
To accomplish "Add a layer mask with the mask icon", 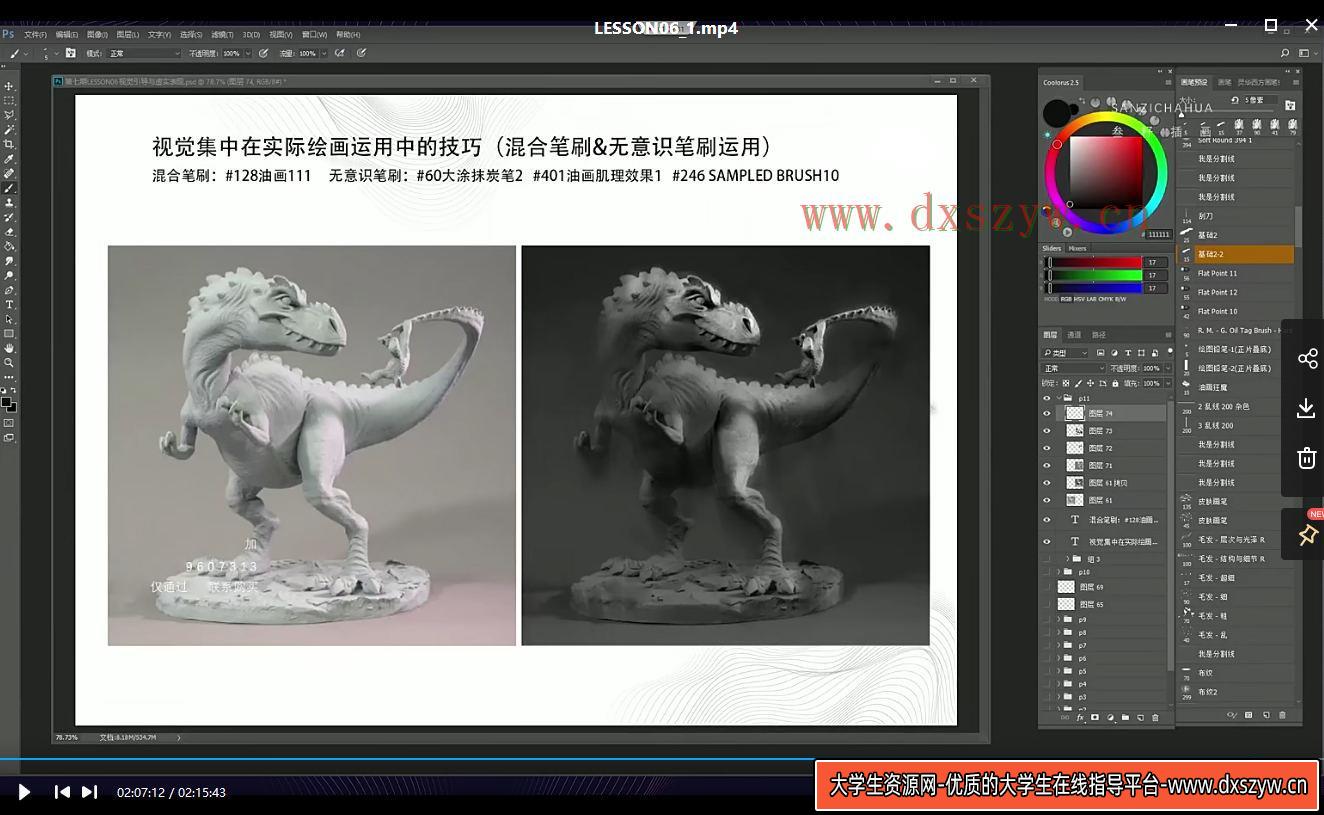I will 1095,717.
